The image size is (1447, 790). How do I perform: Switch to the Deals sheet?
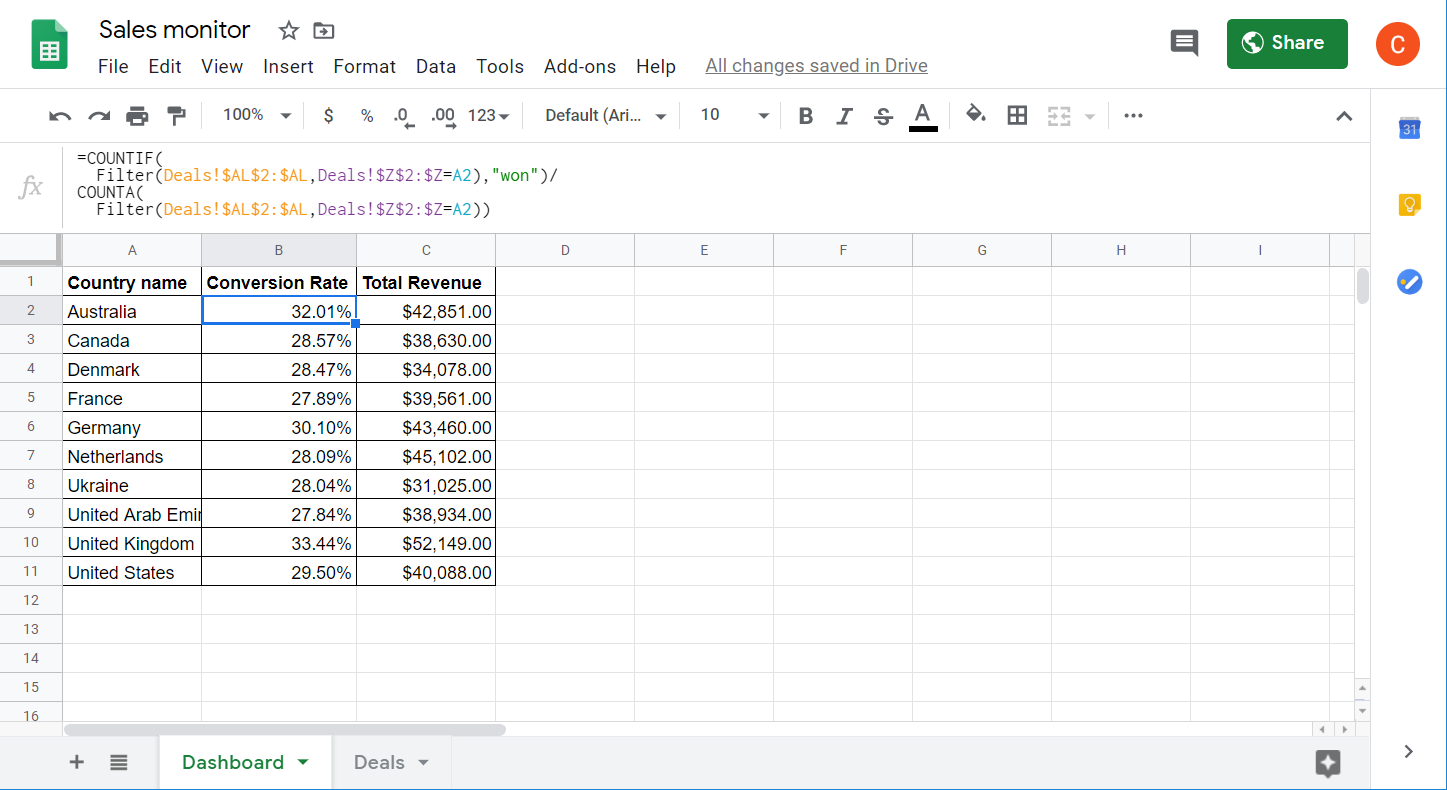pos(380,761)
